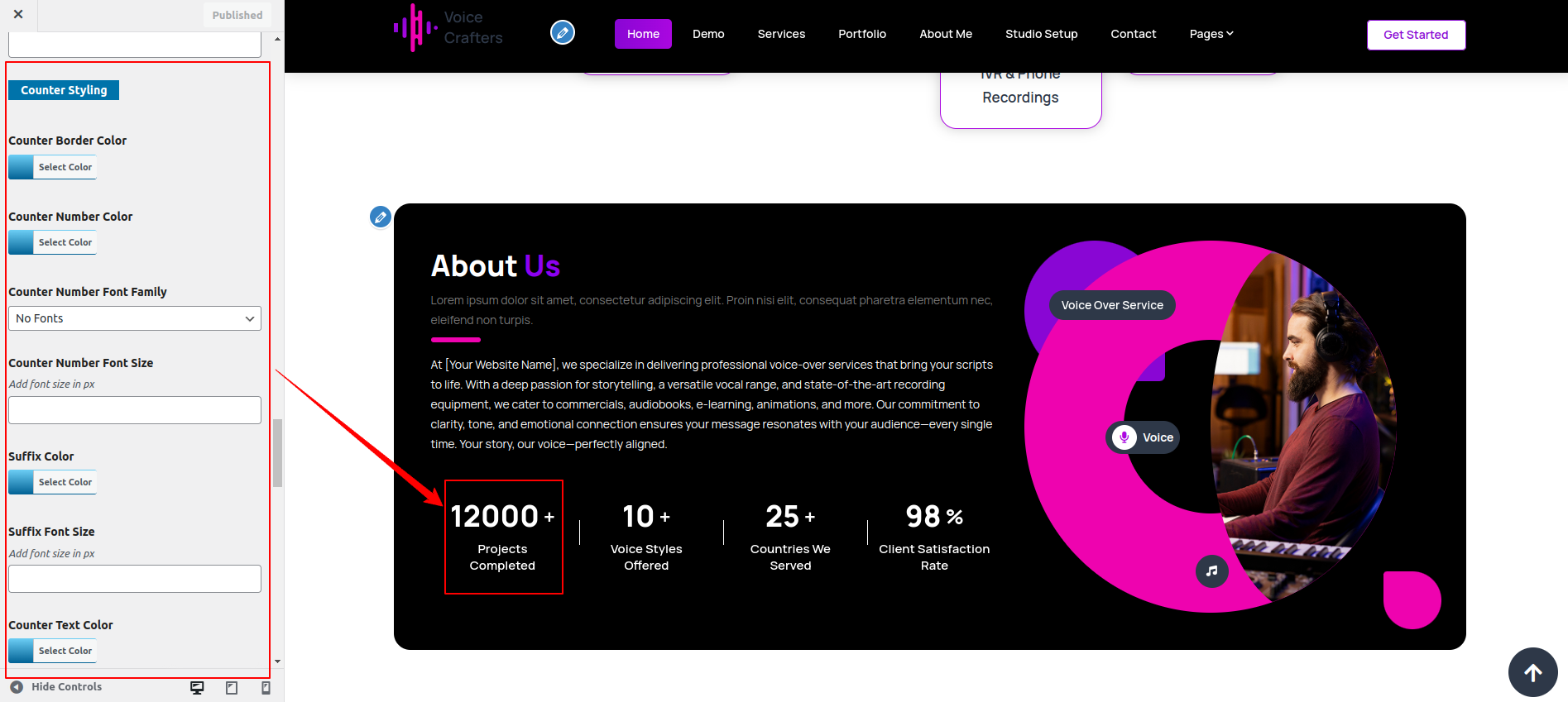
Task: Click the Counter Number Font Size field
Action: (x=135, y=410)
